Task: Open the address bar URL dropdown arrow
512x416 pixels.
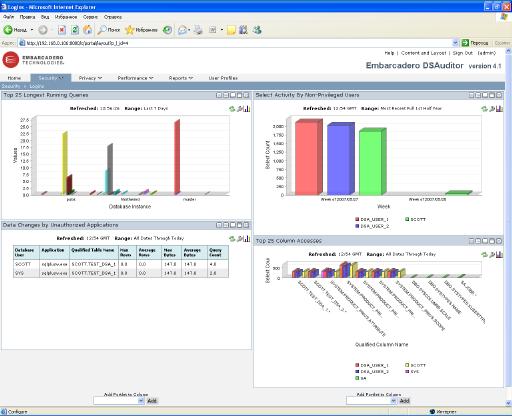Action: (x=455, y=43)
